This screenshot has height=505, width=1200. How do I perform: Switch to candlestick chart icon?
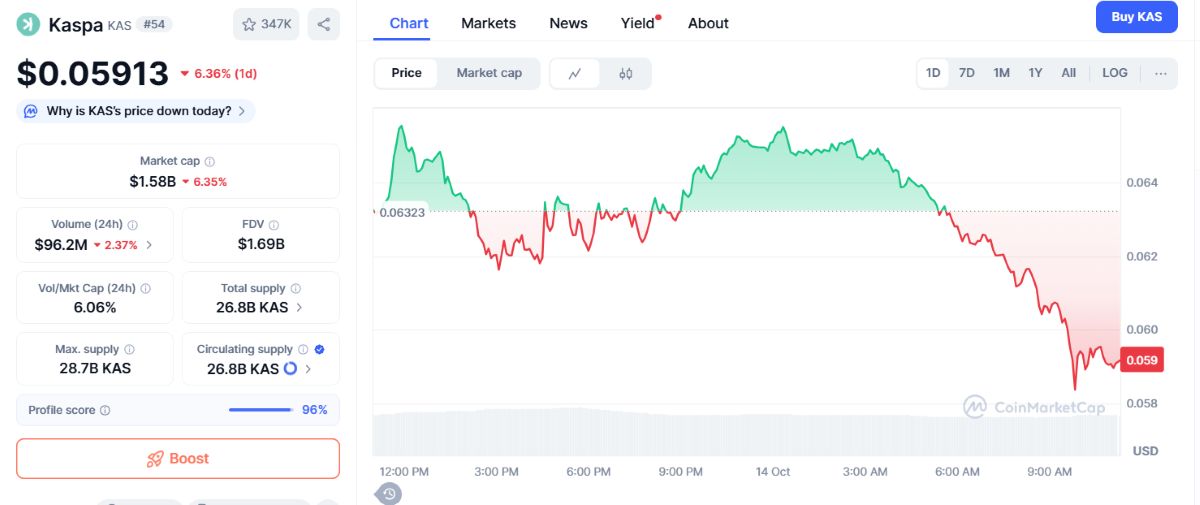626,73
